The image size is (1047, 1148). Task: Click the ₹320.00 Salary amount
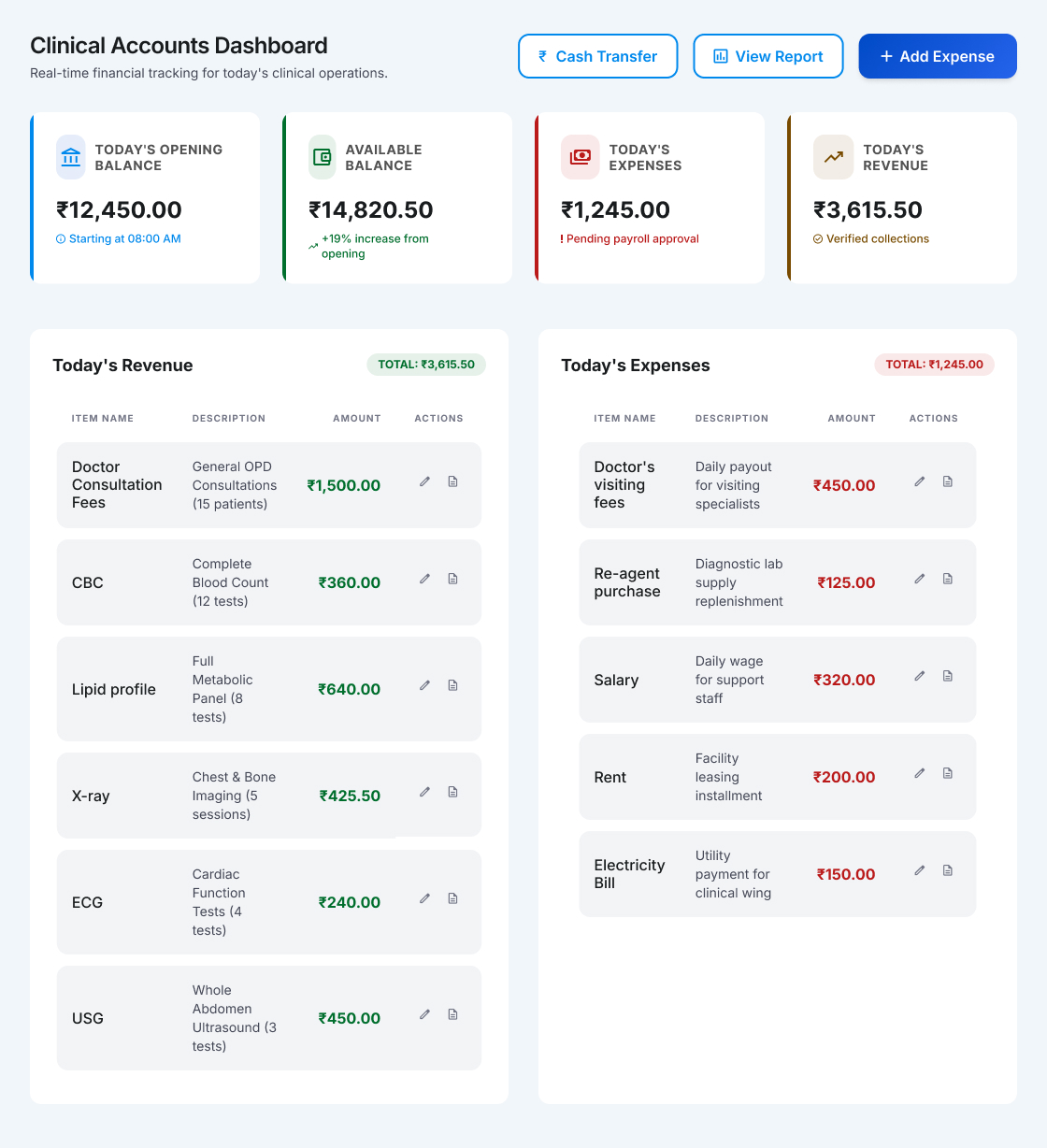pos(844,680)
